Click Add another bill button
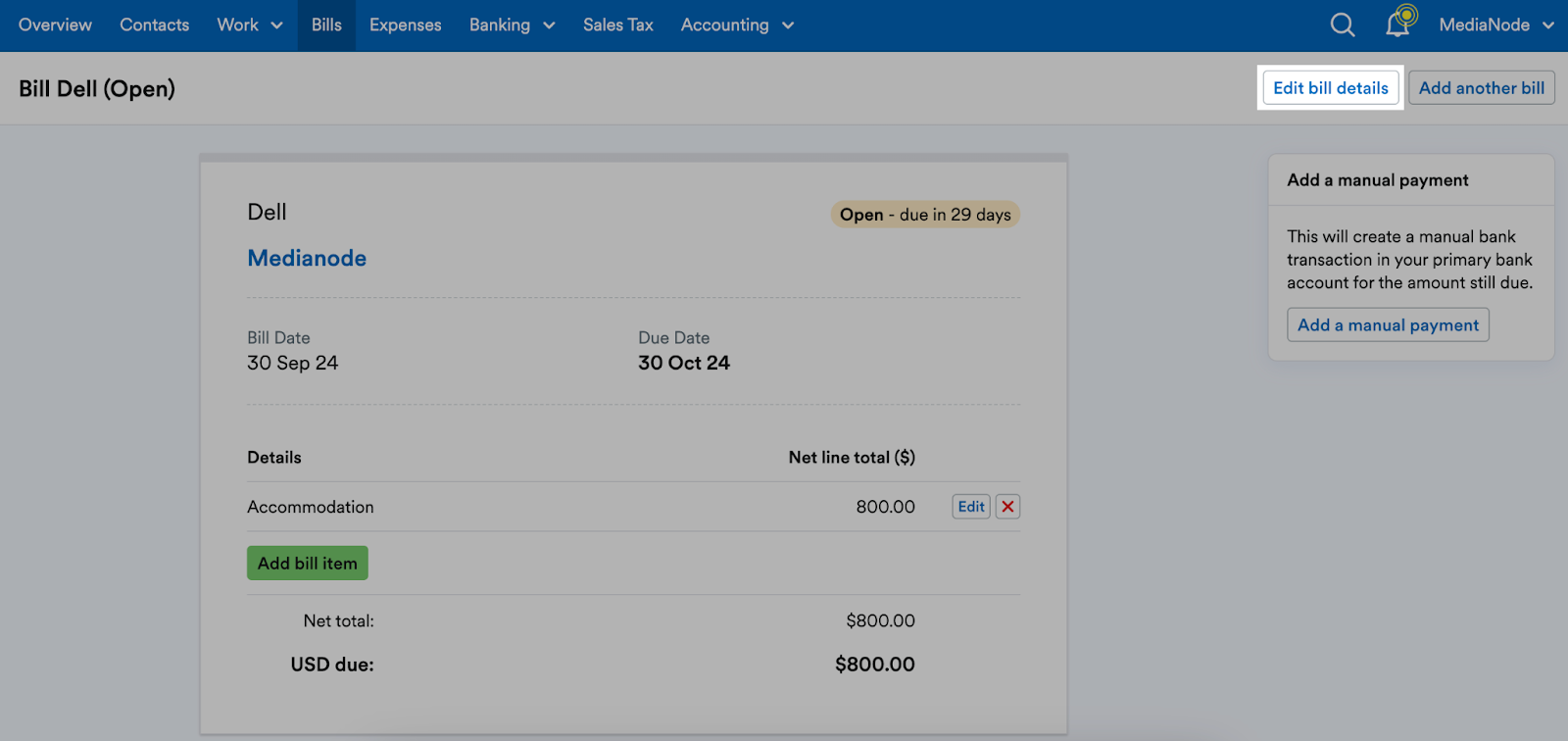 click(x=1482, y=88)
